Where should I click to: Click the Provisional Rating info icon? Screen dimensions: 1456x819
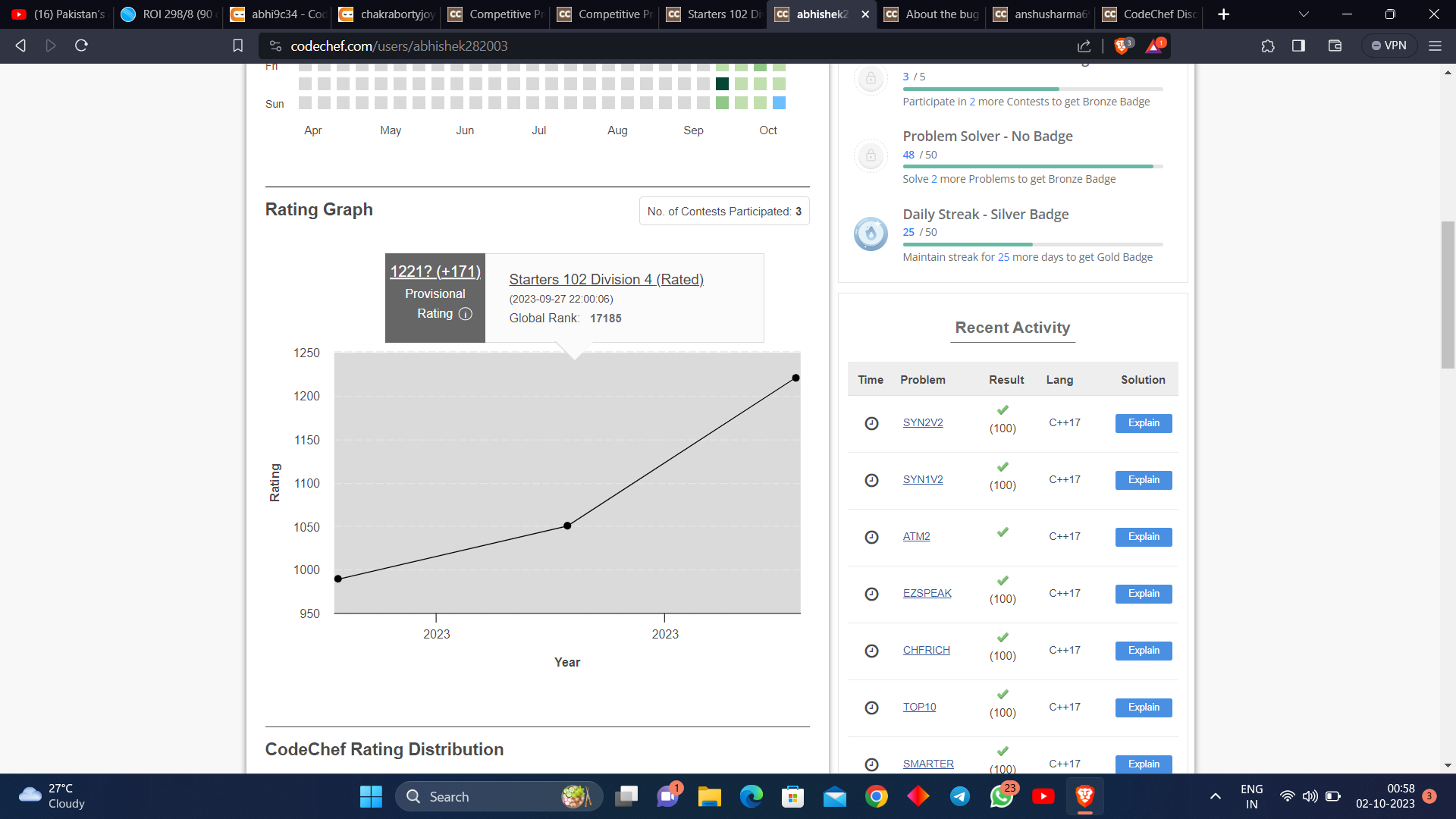tap(466, 314)
